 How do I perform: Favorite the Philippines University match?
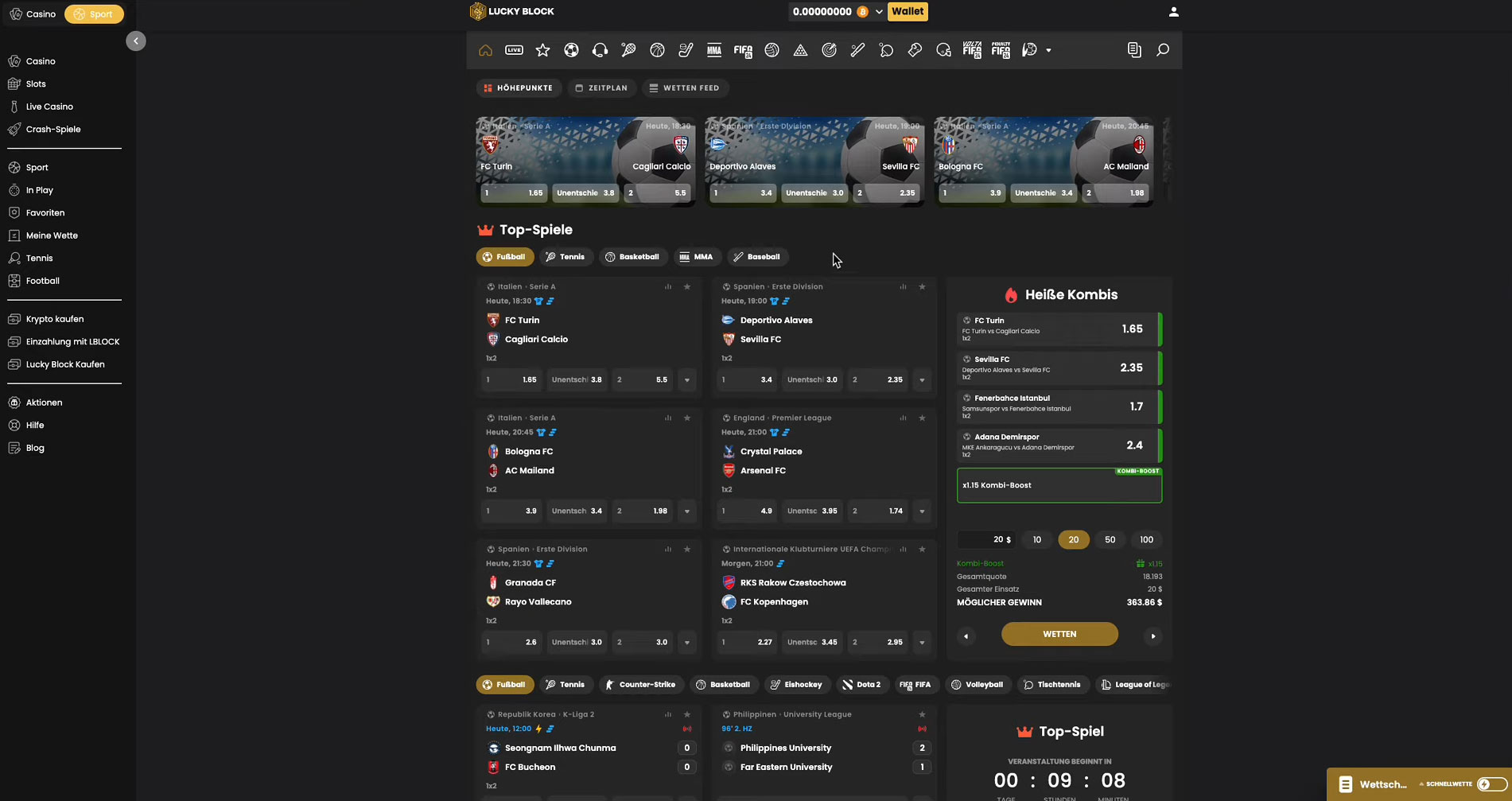(922, 714)
